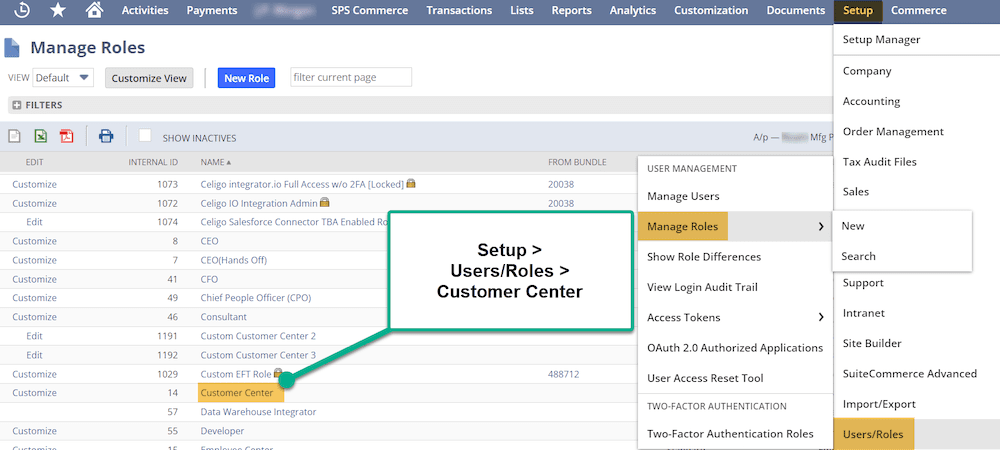
Task: Choose Manage Users in the submenu
Action: pyautogui.click(x=683, y=196)
